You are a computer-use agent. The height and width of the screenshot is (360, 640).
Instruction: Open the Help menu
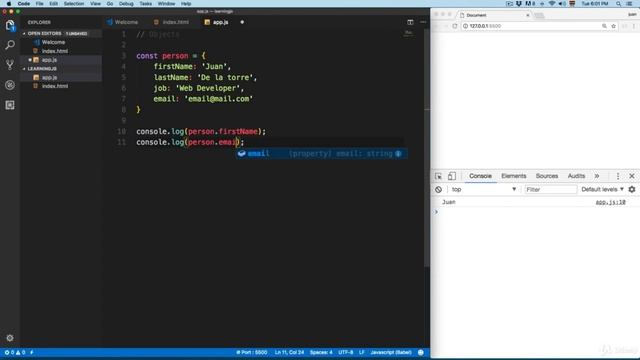(186, 4)
